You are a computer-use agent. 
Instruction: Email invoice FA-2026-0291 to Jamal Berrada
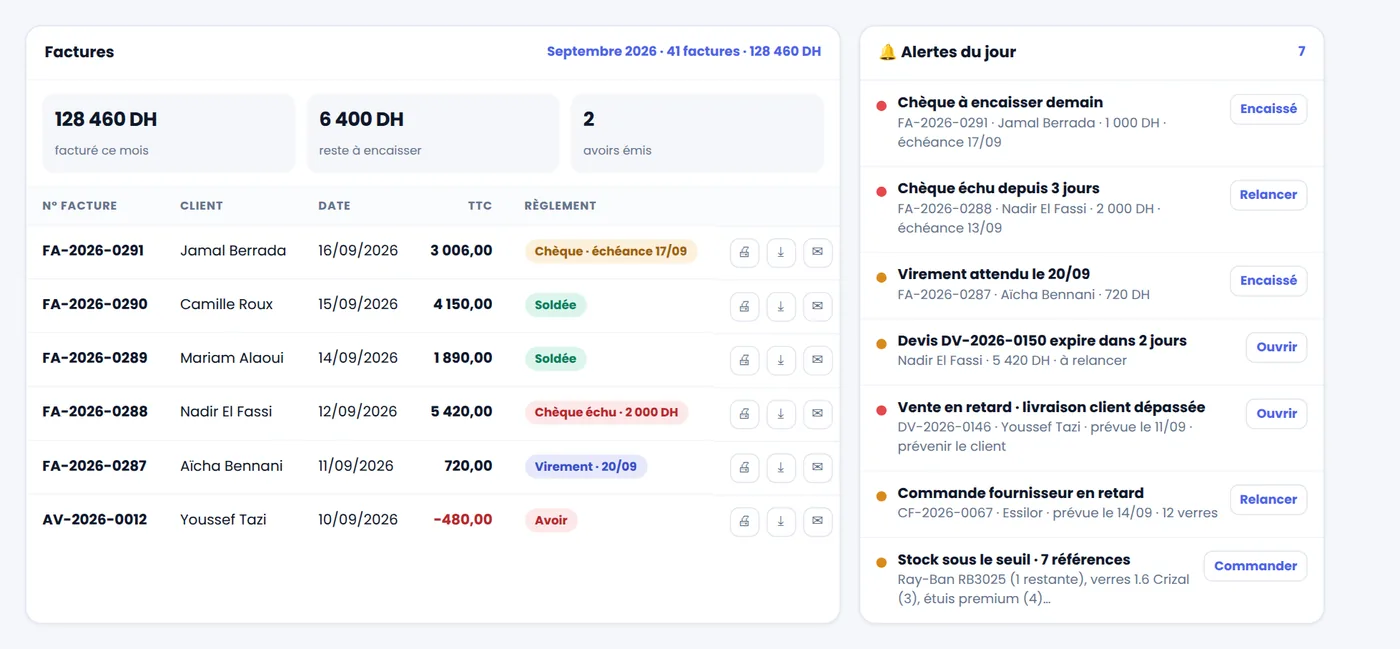click(x=817, y=252)
